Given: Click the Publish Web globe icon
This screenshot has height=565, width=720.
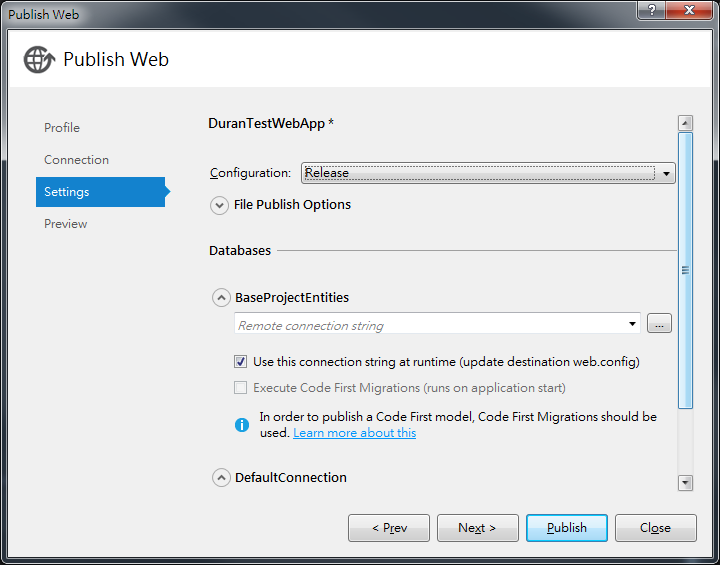Looking at the screenshot, I should pos(39,59).
